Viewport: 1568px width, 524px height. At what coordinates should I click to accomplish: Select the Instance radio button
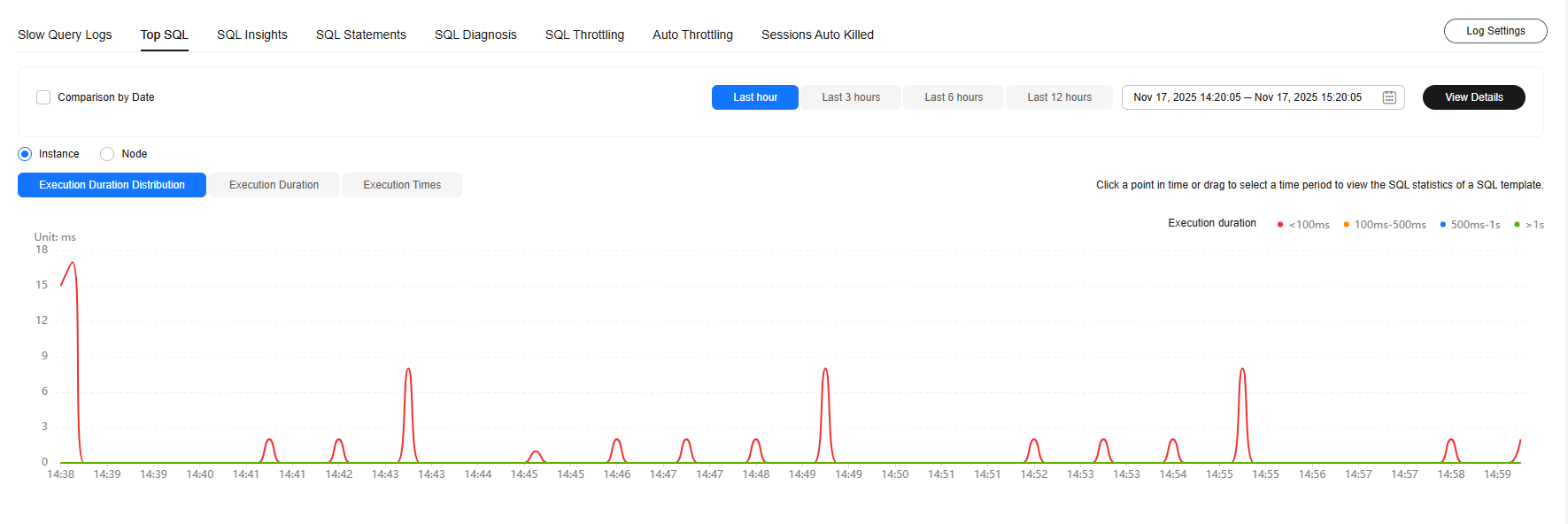click(x=25, y=154)
